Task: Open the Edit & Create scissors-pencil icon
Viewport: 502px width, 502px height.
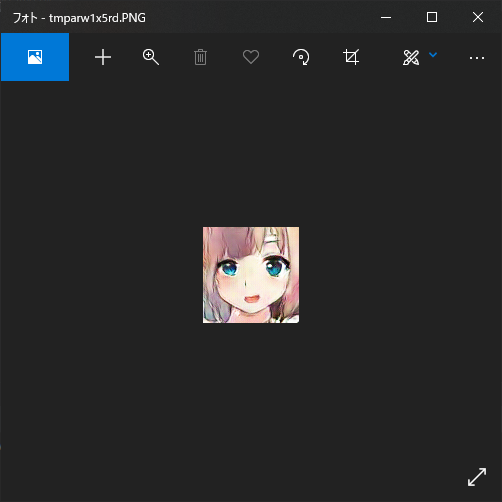Action: coord(411,57)
